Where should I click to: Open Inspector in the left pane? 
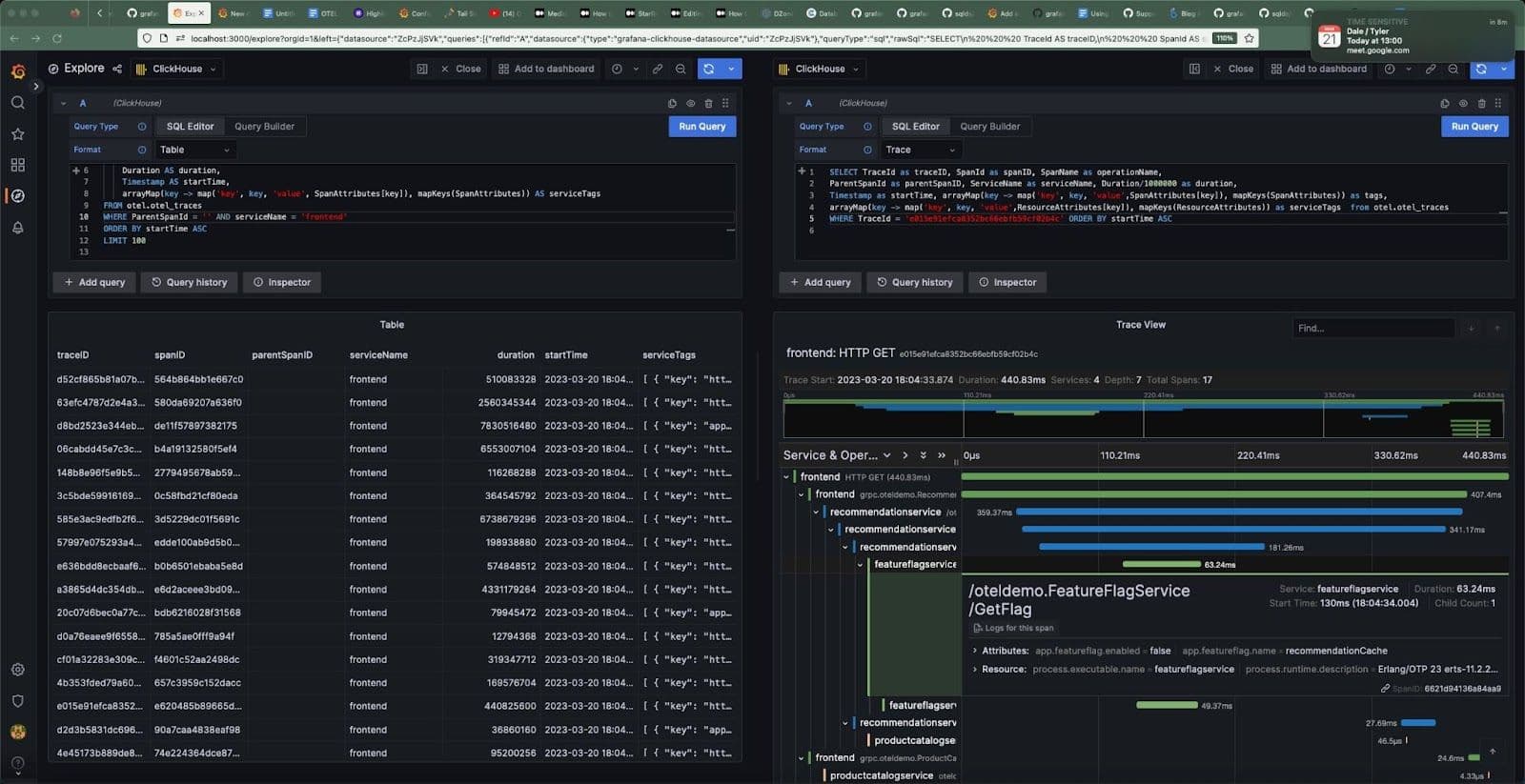[282, 283]
